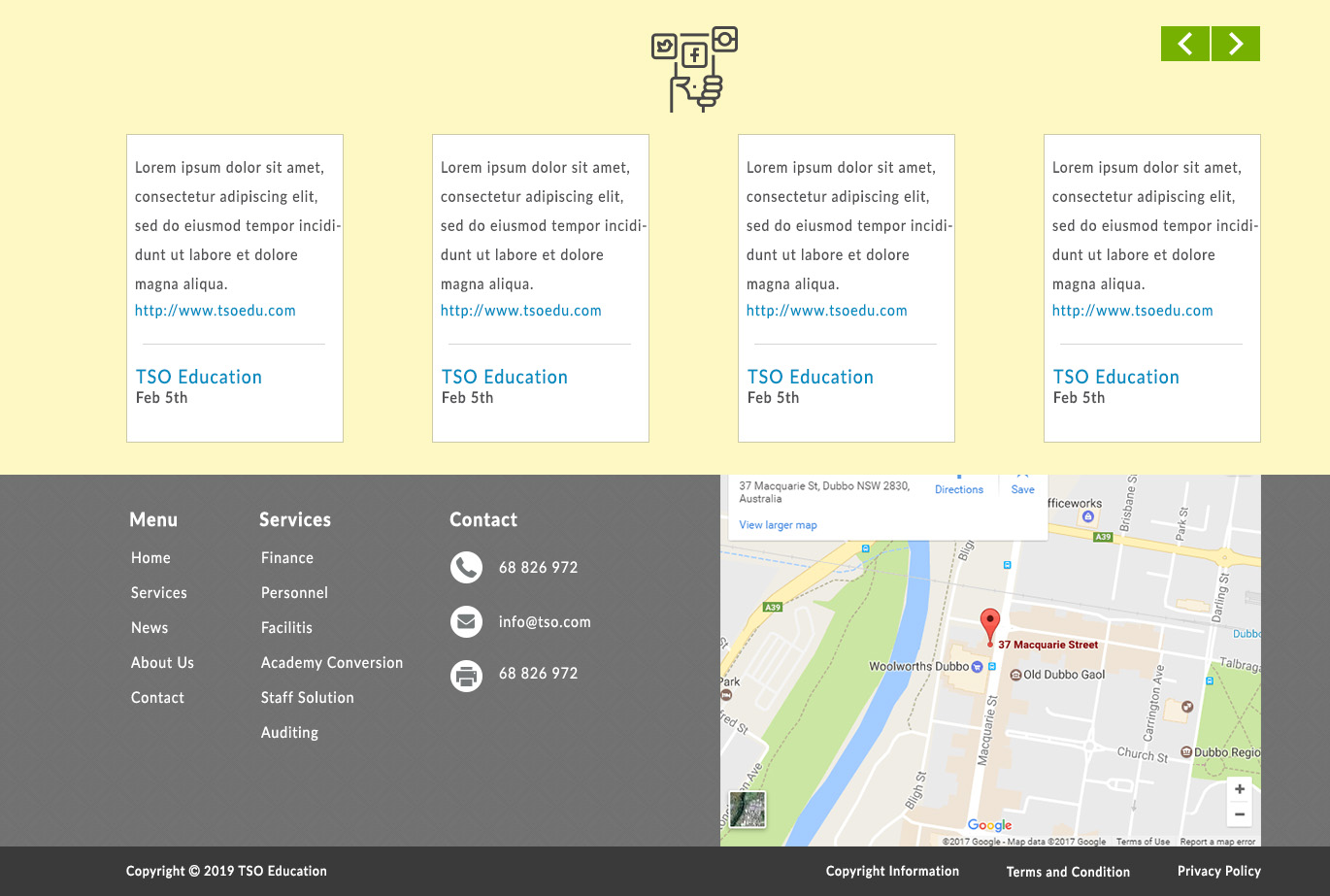1330x896 pixels.
Task: Visit http://www.tsoedu.com in the first card
Action: 216,311
